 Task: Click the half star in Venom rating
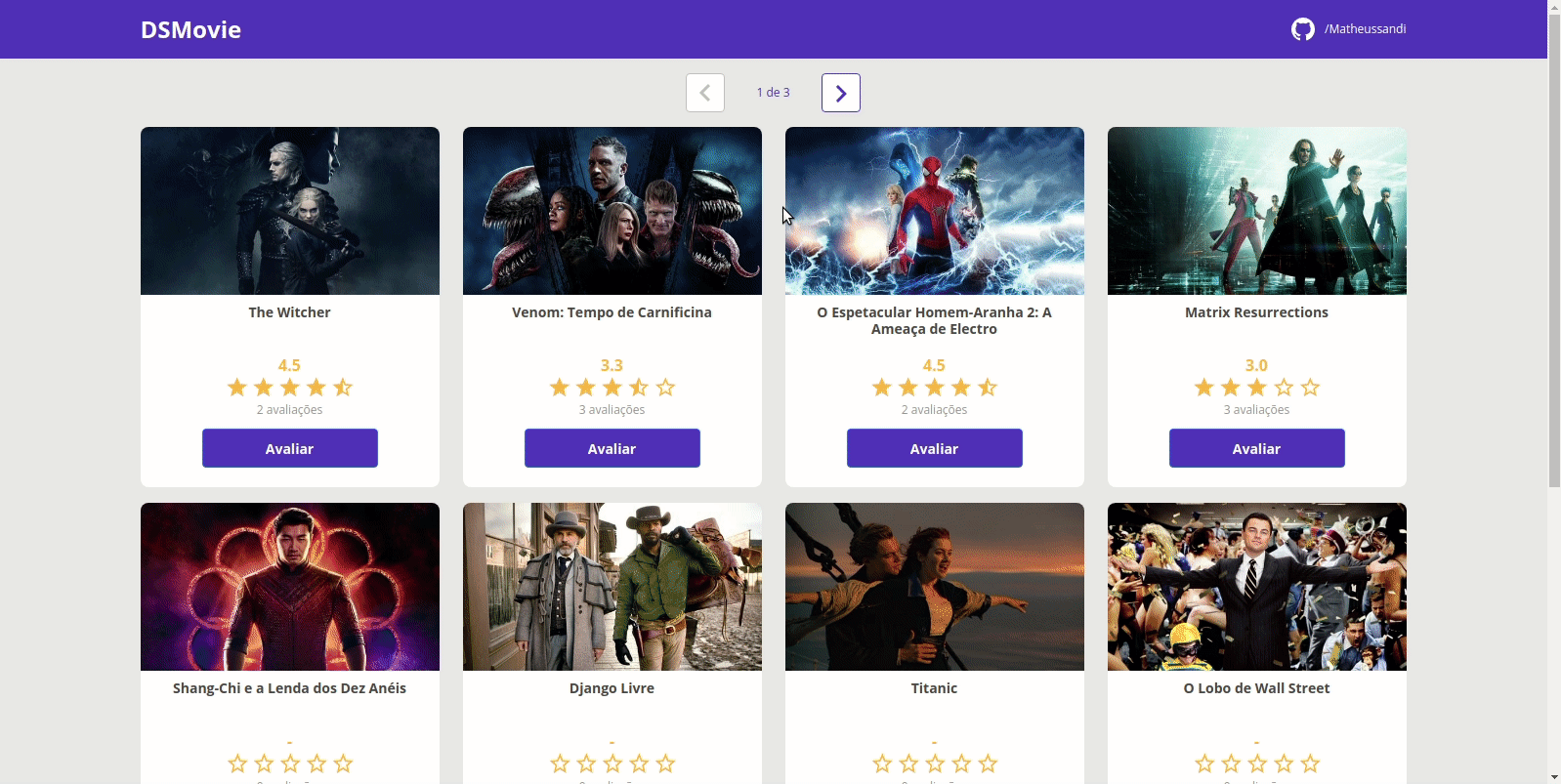(639, 388)
